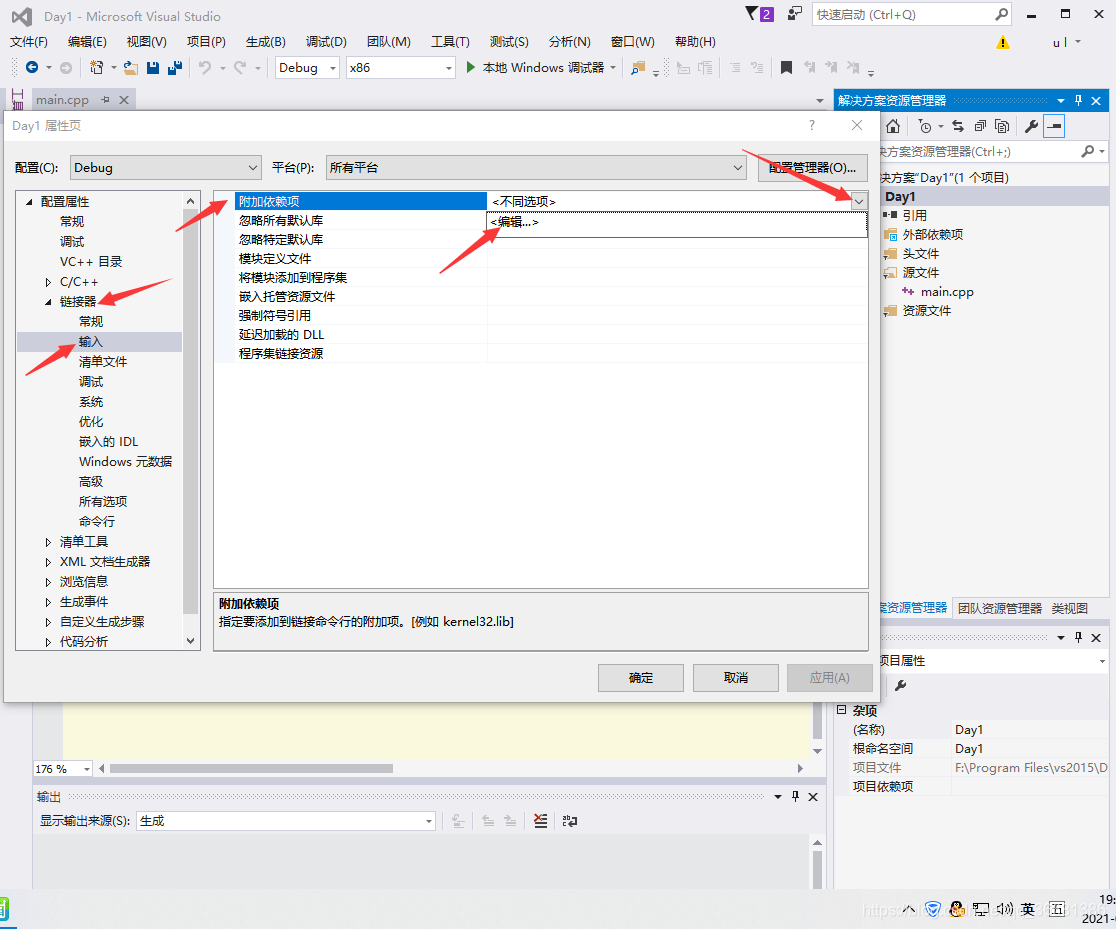Viewport: 1116px width, 929px height.
Task: Click the system tray volume icon
Action: click(x=1004, y=909)
